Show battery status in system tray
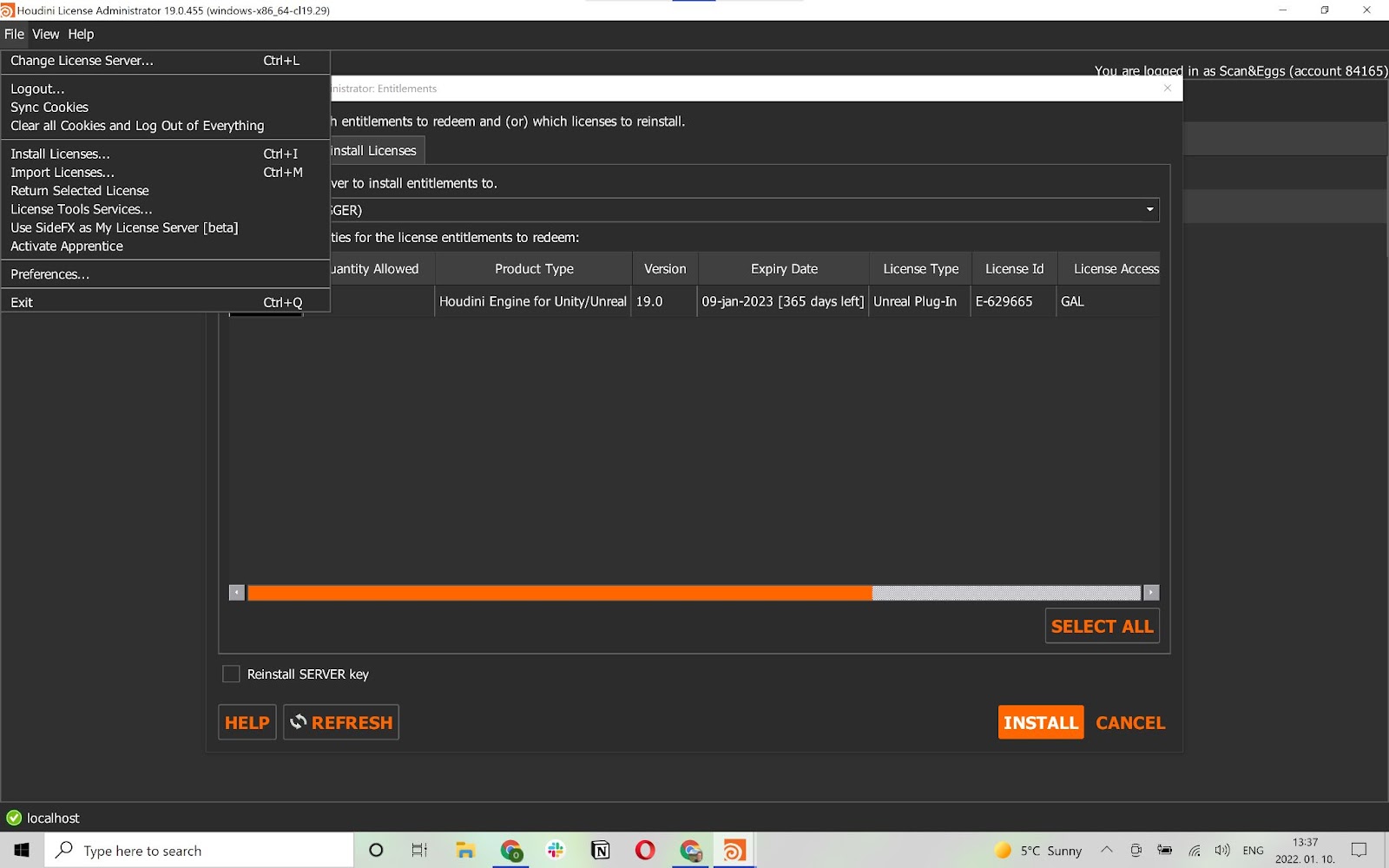The height and width of the screenshot is (868, 1389). click(x=1165, y=851)
